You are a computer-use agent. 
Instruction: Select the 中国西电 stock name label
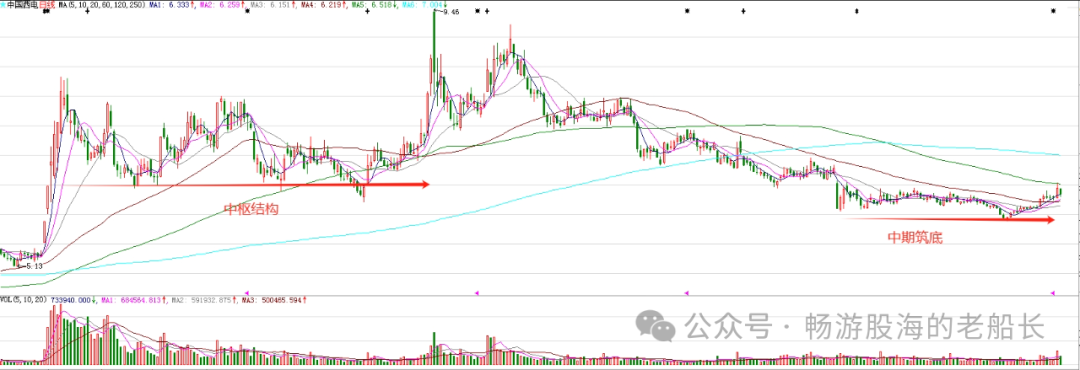point(23,5)
